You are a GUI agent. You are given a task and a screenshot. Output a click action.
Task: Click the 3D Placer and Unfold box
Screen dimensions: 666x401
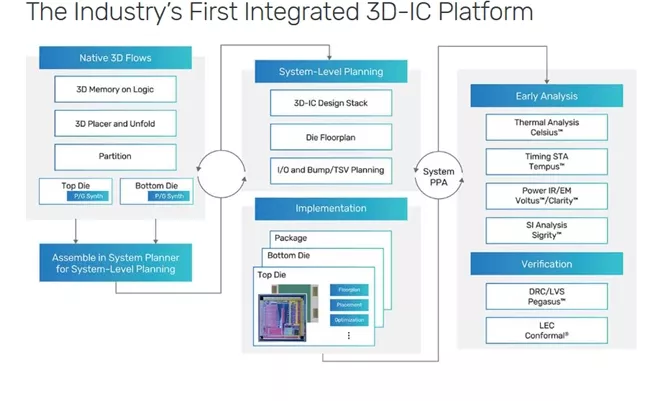click(x=115, y=124)
